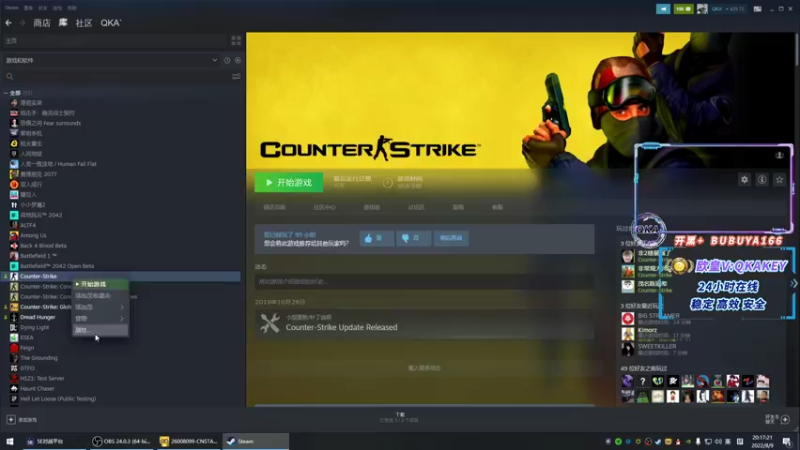This screenshot has width=800, height=450.
Task: Go forward with the right arrow
Action: click(22, 23)
